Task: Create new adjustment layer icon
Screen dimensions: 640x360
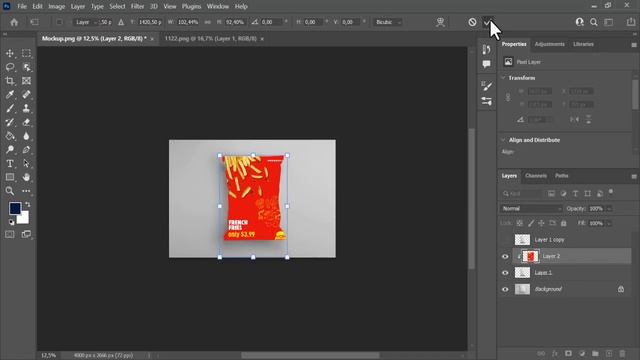Action: pyautogui.click(x=582, y=353)
